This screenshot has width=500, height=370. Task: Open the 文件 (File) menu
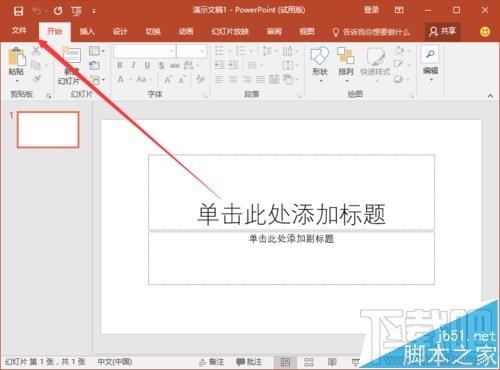tap(19, 31)
